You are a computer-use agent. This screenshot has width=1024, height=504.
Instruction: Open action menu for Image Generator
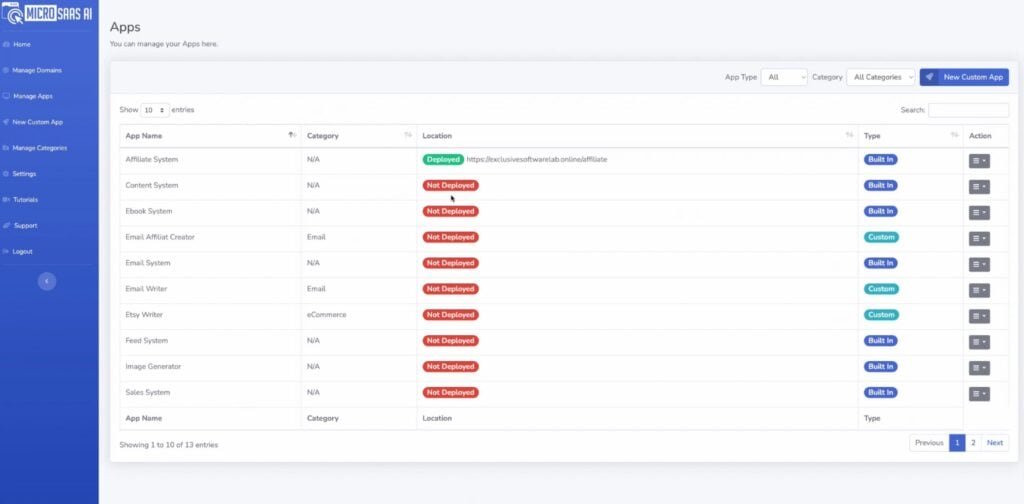979,368
